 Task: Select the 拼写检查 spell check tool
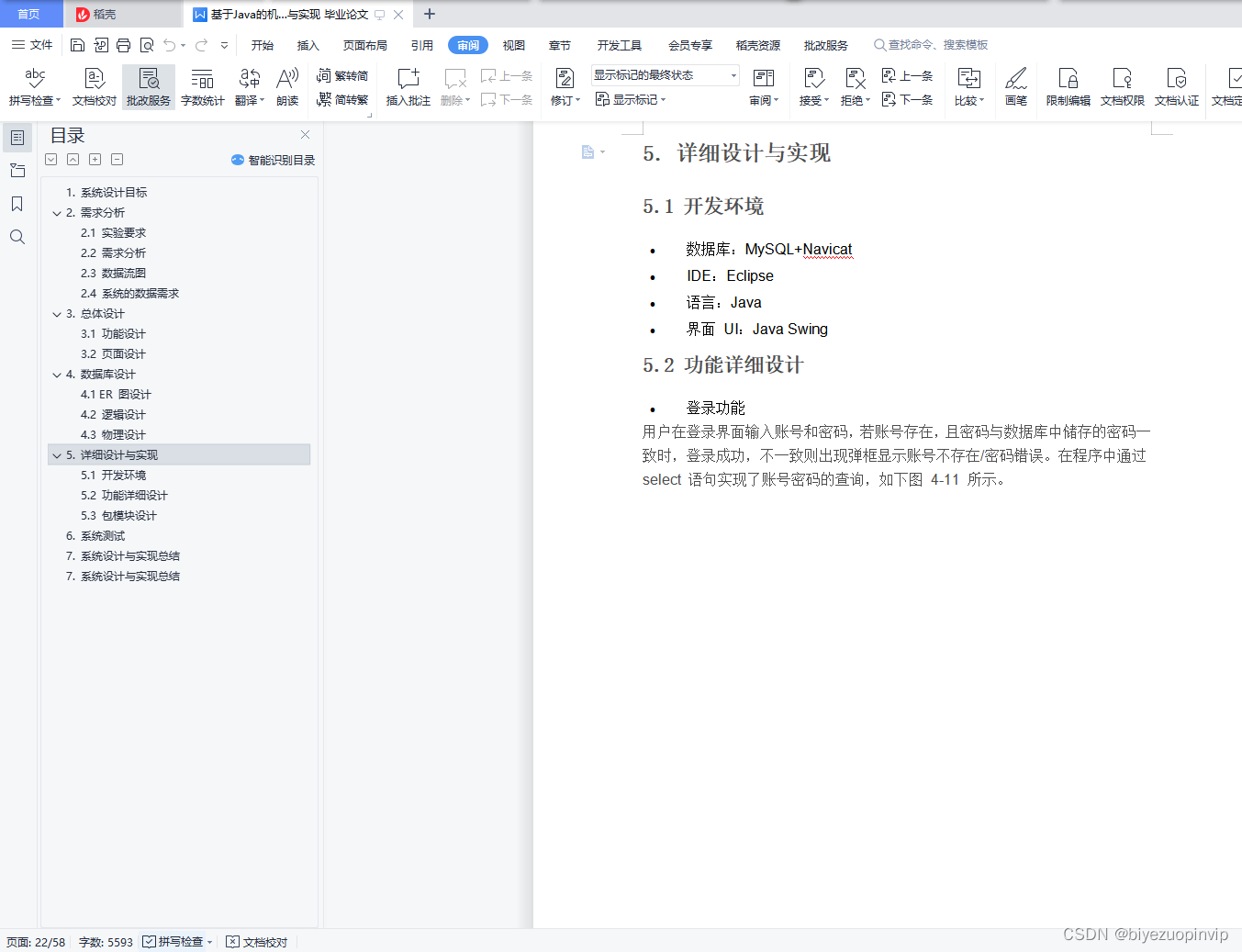(34, 87)
